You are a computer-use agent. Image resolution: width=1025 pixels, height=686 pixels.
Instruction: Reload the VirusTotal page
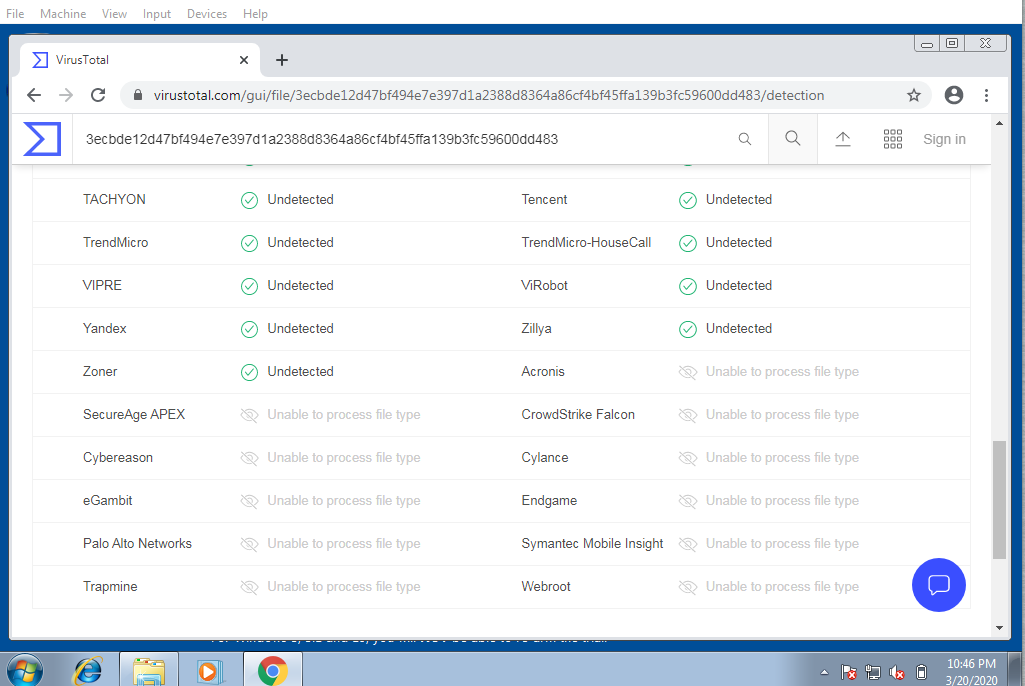tap(98, 95)
